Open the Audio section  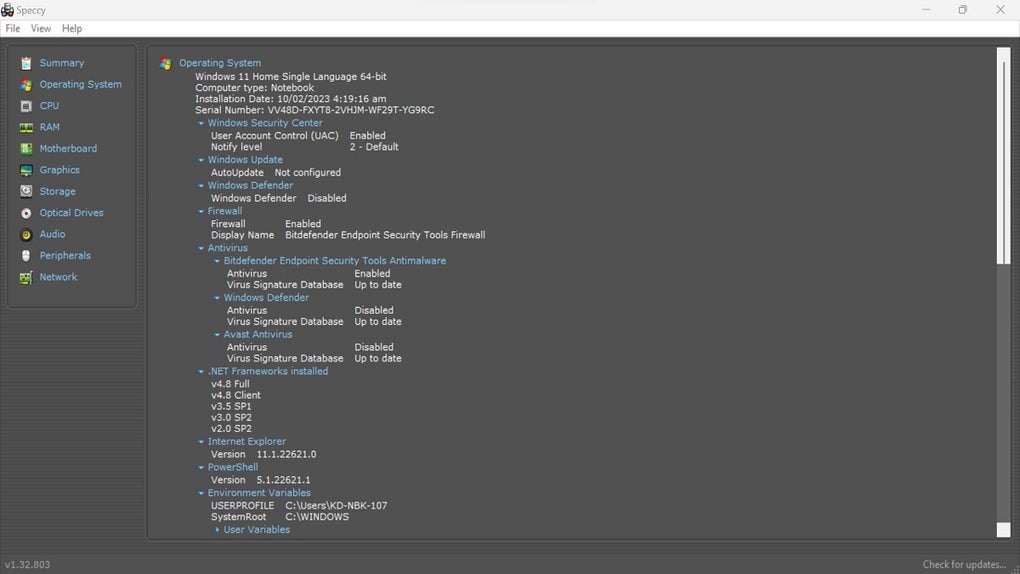[52, 234]
